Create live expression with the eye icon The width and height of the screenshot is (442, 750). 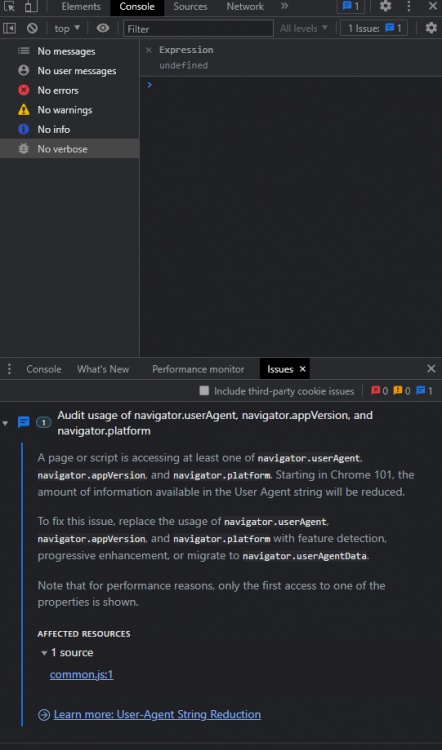coord(103,28)
